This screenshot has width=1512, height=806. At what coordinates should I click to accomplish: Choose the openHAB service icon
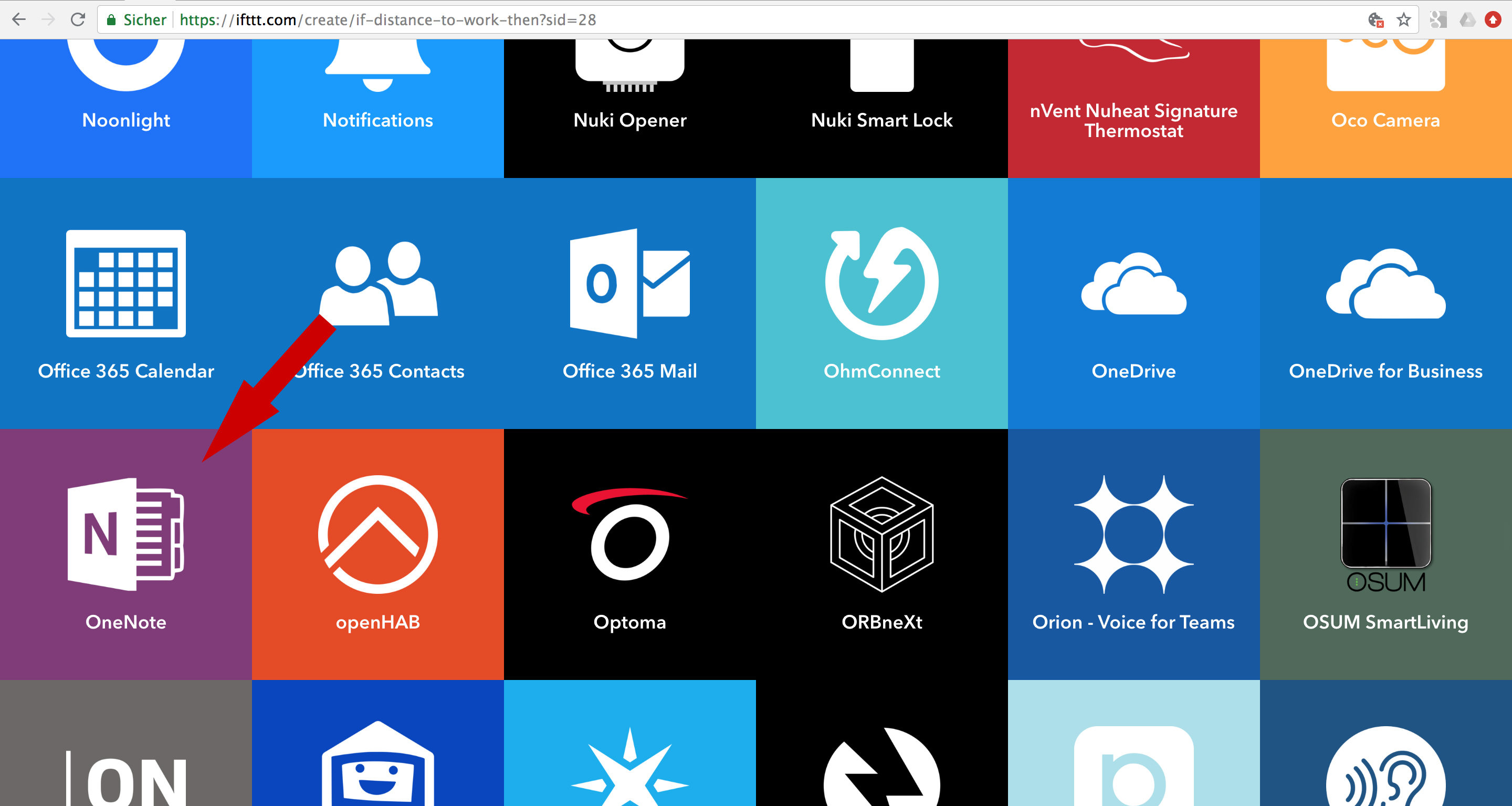coord(377,534)
